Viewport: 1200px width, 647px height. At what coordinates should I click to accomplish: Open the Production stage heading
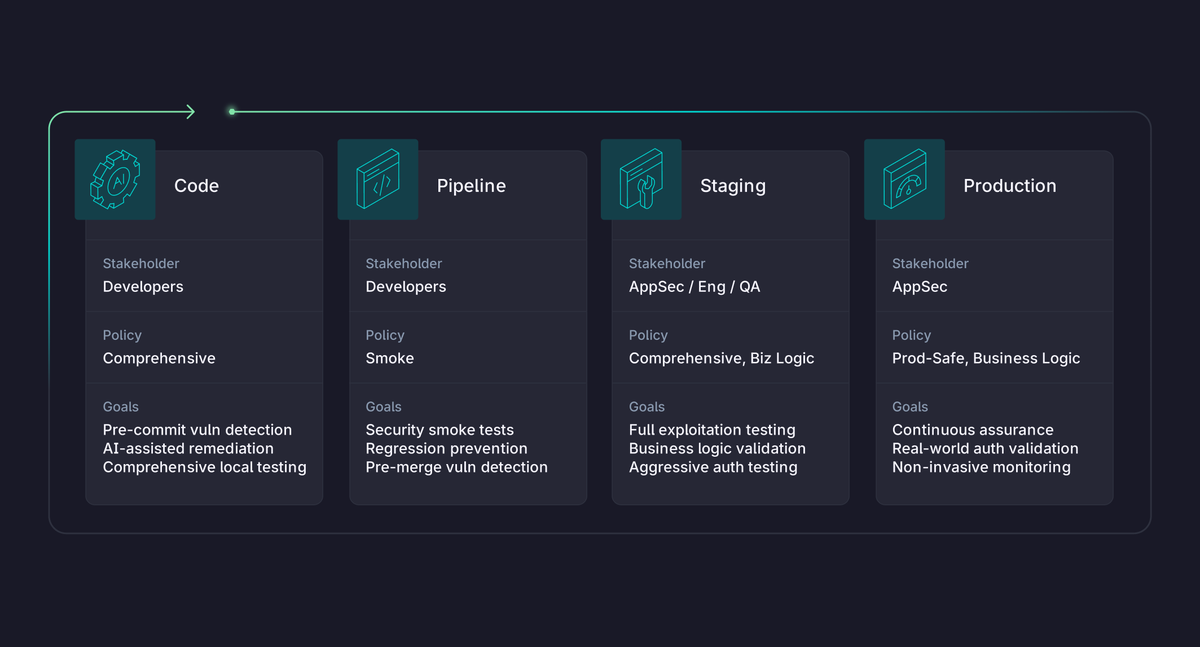(x=1010, y=186)
